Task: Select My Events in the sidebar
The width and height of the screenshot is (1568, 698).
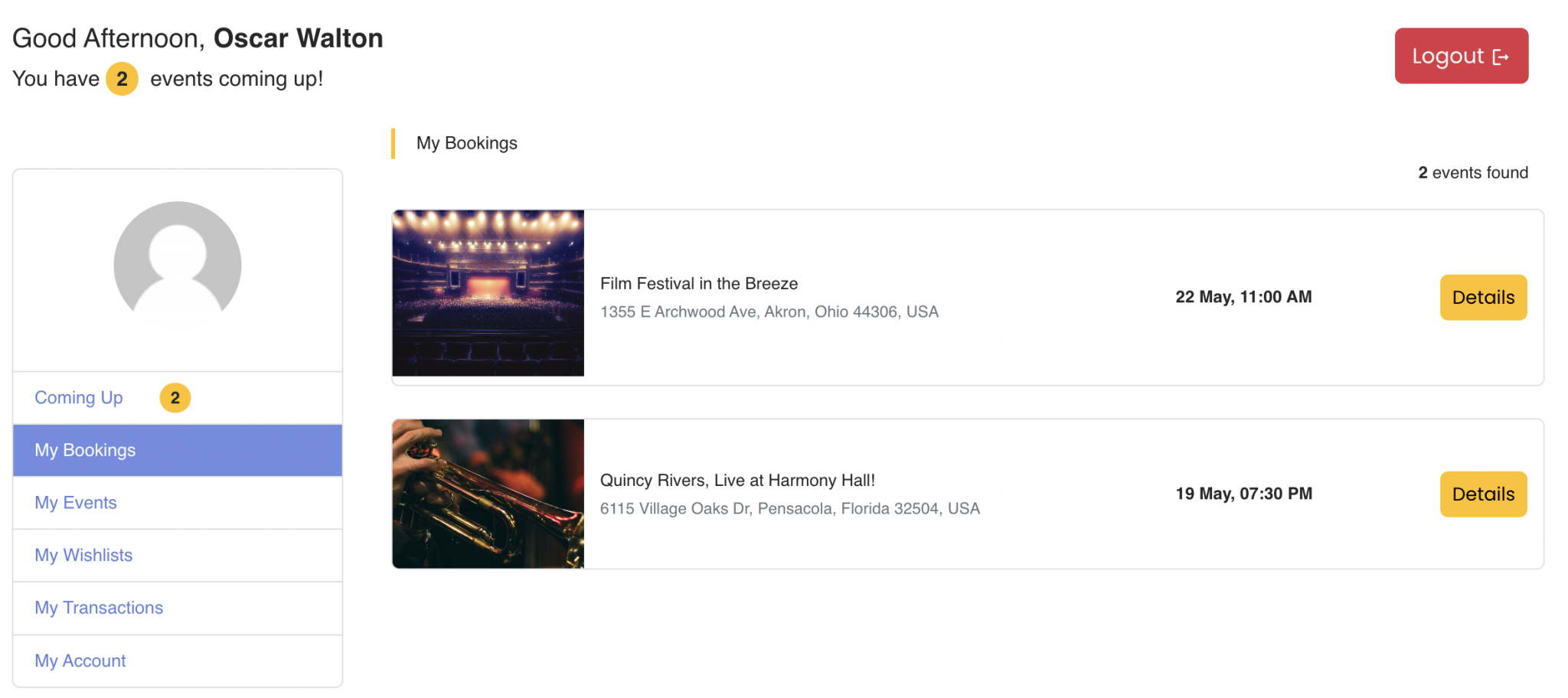Action: coord(75,503)
